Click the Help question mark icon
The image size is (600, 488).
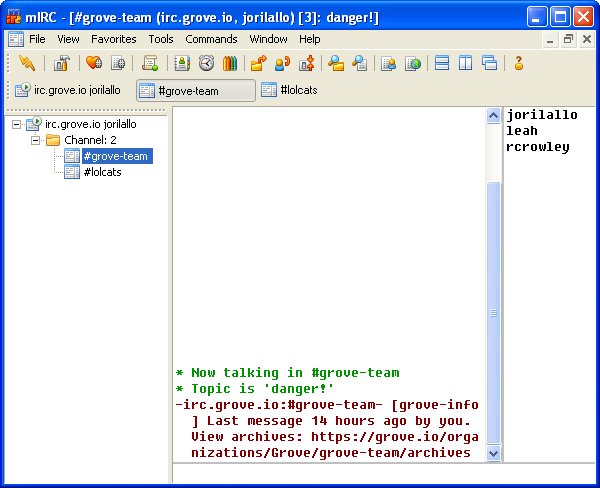tap(519, 63)
